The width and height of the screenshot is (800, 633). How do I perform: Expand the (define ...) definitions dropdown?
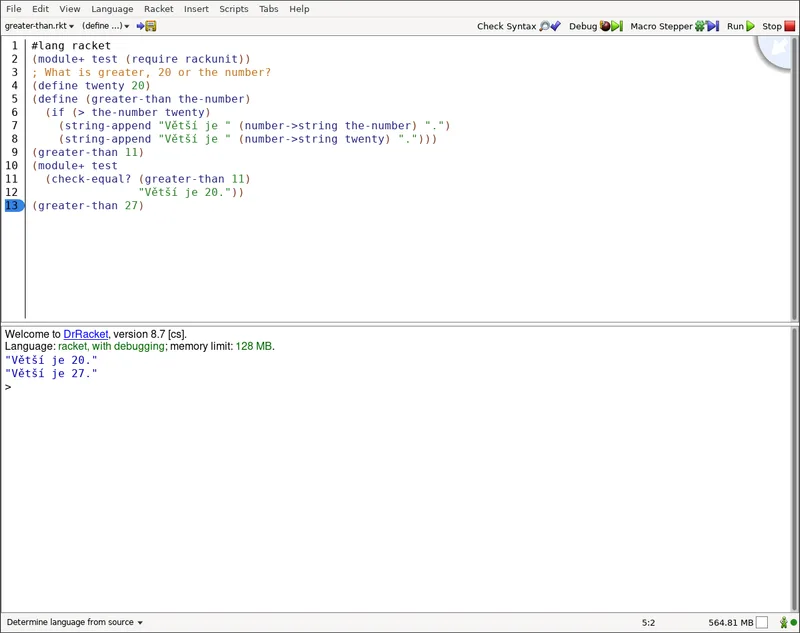106,26
